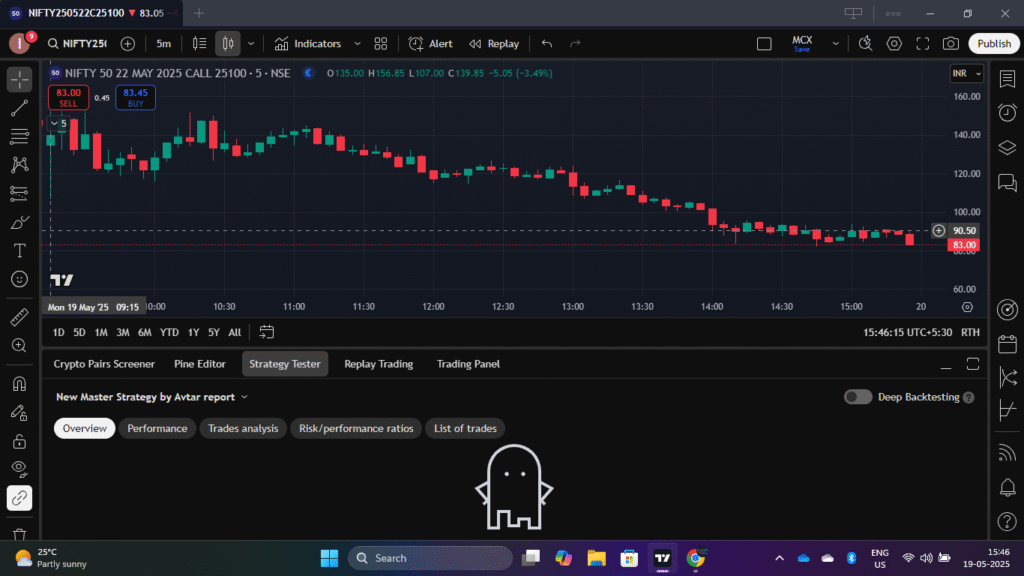This screenshot has height=576, width=1024.
Task: Open the pattern drawing tools
Action: pos(20,165)
